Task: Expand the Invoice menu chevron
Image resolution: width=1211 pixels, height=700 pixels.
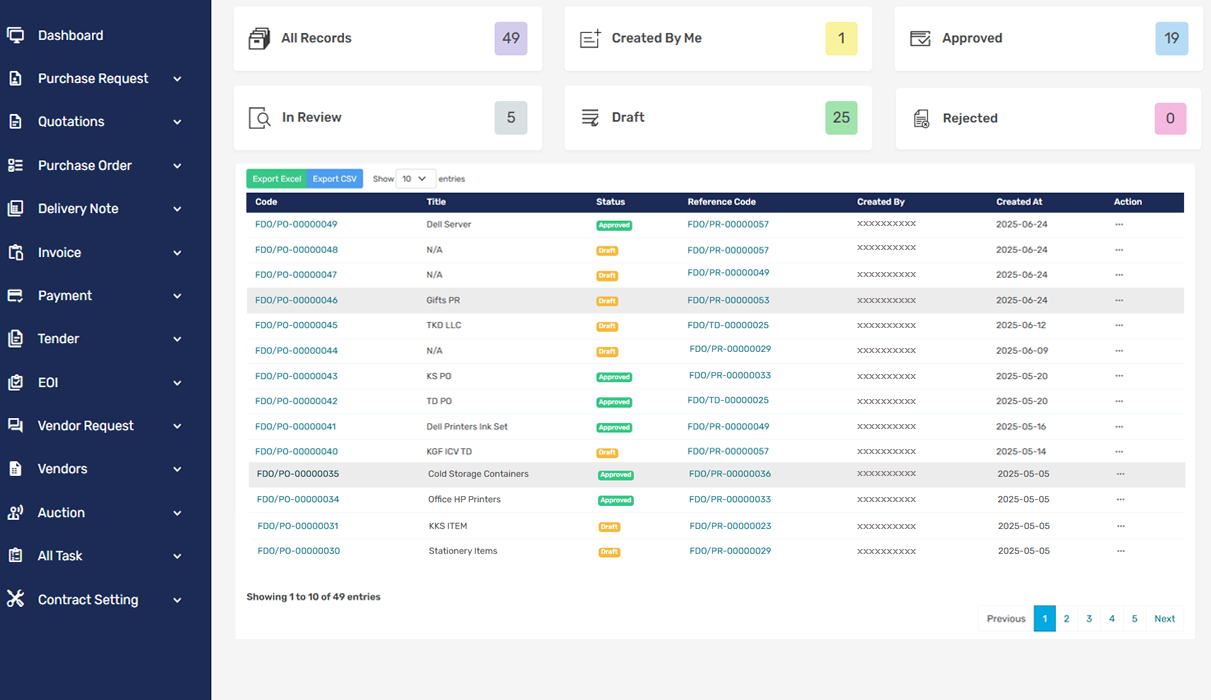Action: pyautogui.click(x=177, y=253)
